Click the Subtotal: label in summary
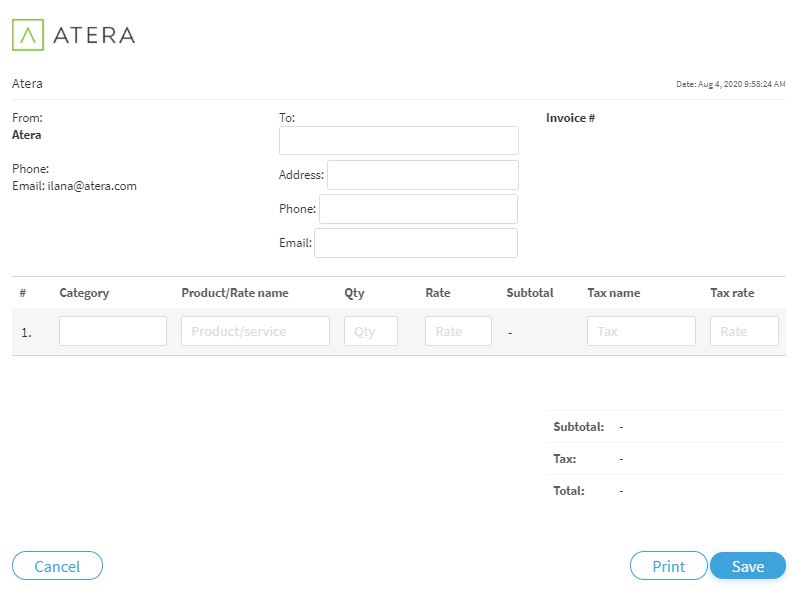Viewport: 800px width, 596px height. [579, 427]
